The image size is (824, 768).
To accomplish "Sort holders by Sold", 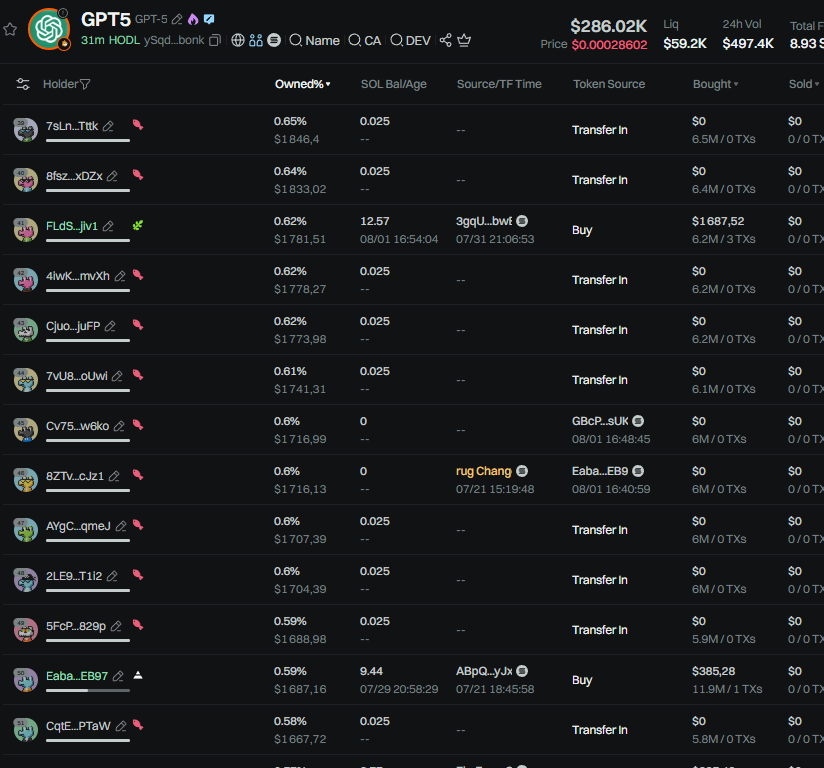I will click(804, 84).
